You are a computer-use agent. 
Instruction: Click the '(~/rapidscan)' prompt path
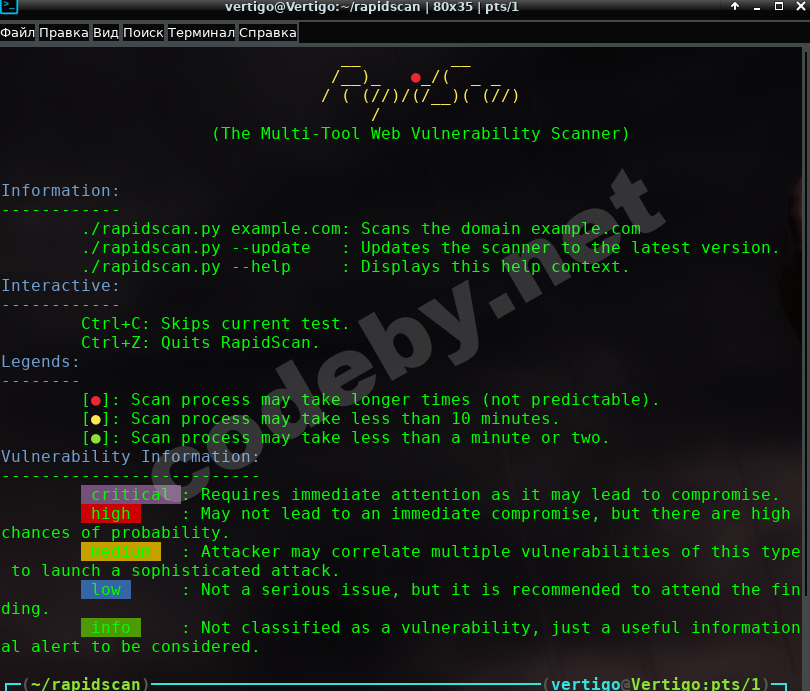coord(85,684)
